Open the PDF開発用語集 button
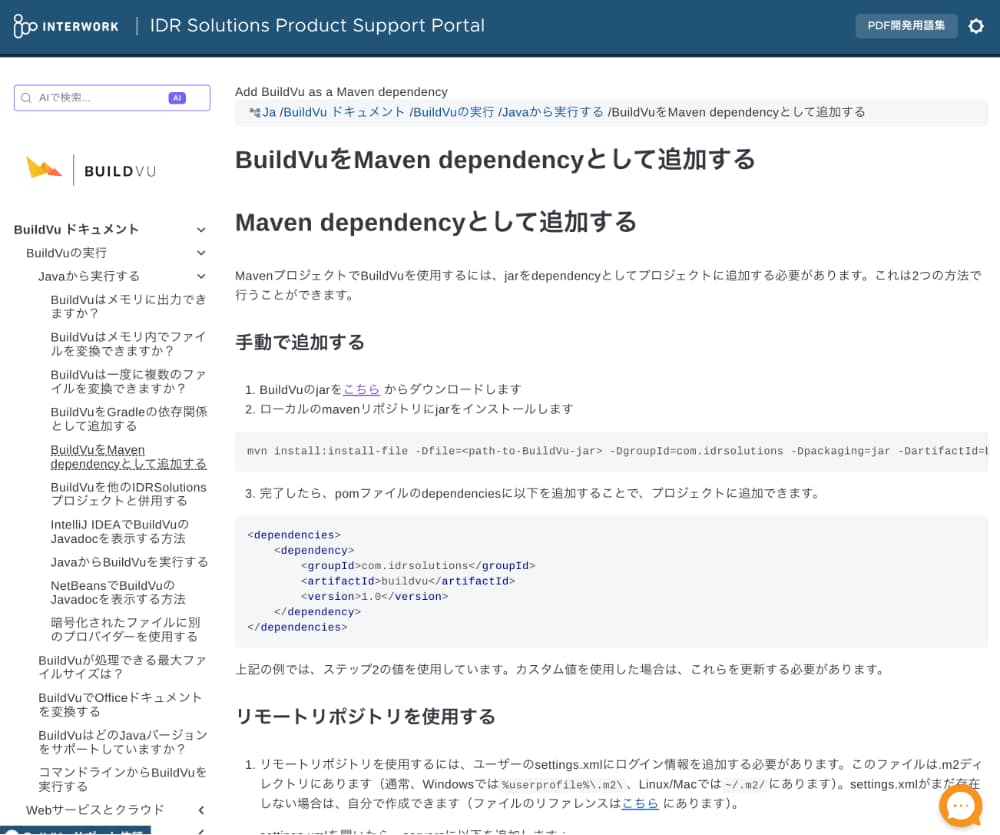The width and height of the screenshot is (1000, 835). [x=906, y=26]
